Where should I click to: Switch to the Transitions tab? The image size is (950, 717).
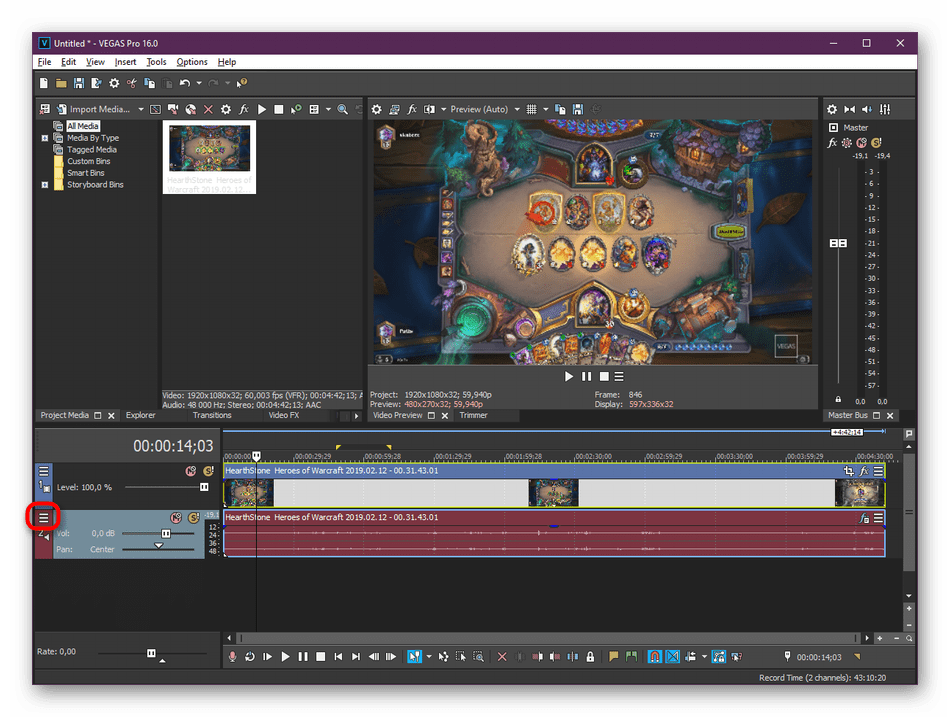click(212, 415)
